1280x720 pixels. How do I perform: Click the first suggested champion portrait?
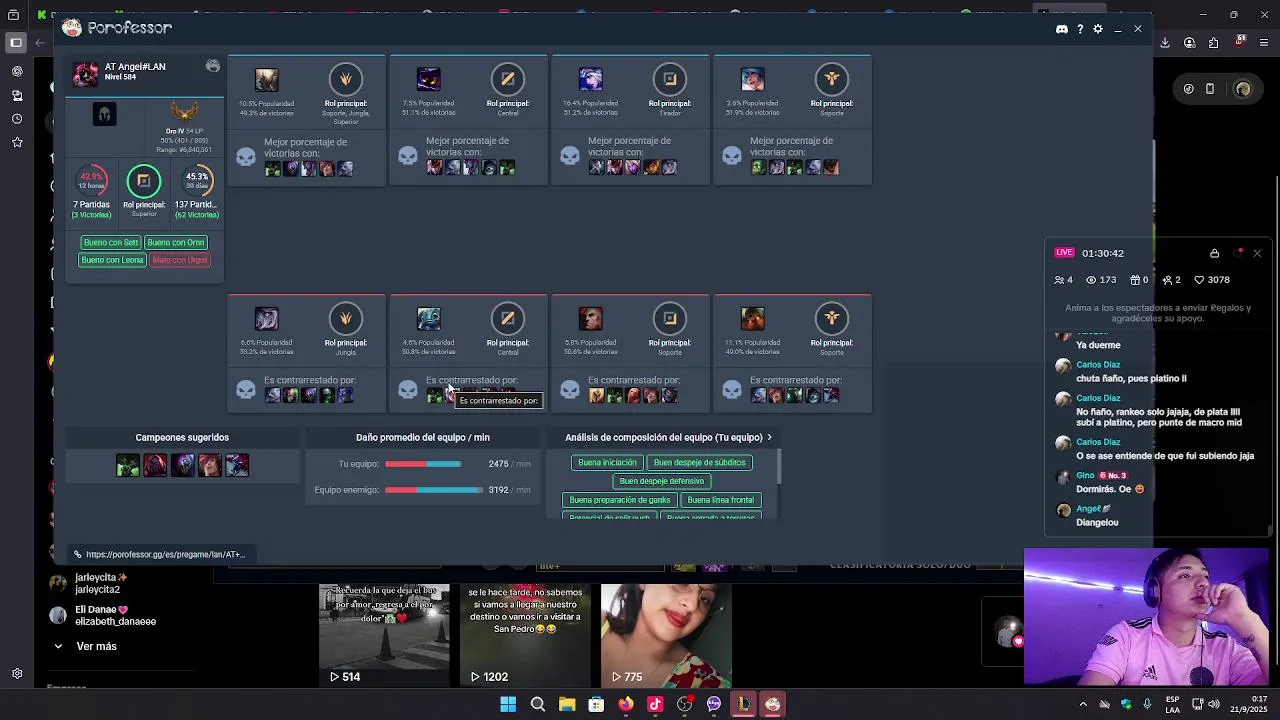pyautogui.click(x=128, y=465)
